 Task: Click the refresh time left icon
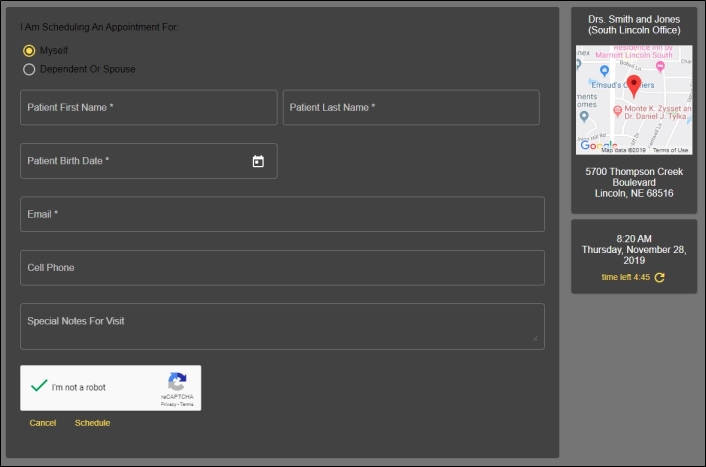point(659,278)
